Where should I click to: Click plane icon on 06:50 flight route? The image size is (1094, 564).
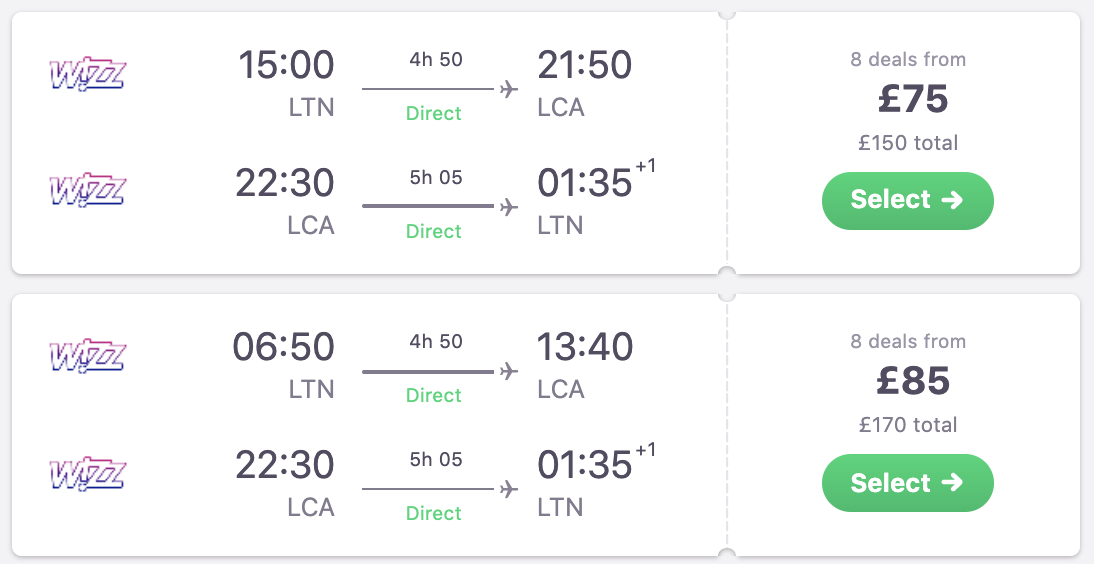pyautogui.click(x=509, y=371)
